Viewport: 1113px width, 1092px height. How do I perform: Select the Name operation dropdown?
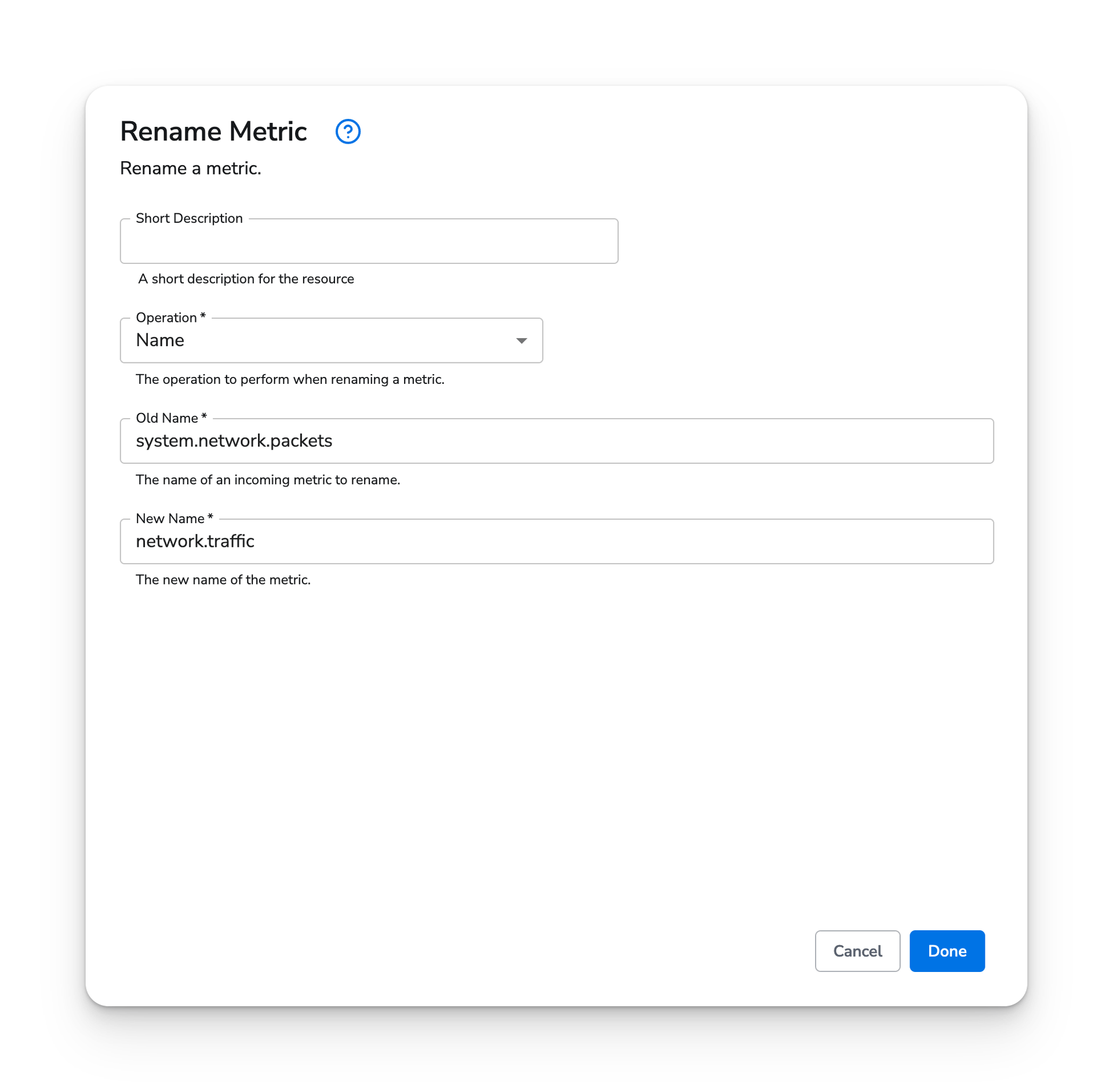pos(332,340)
